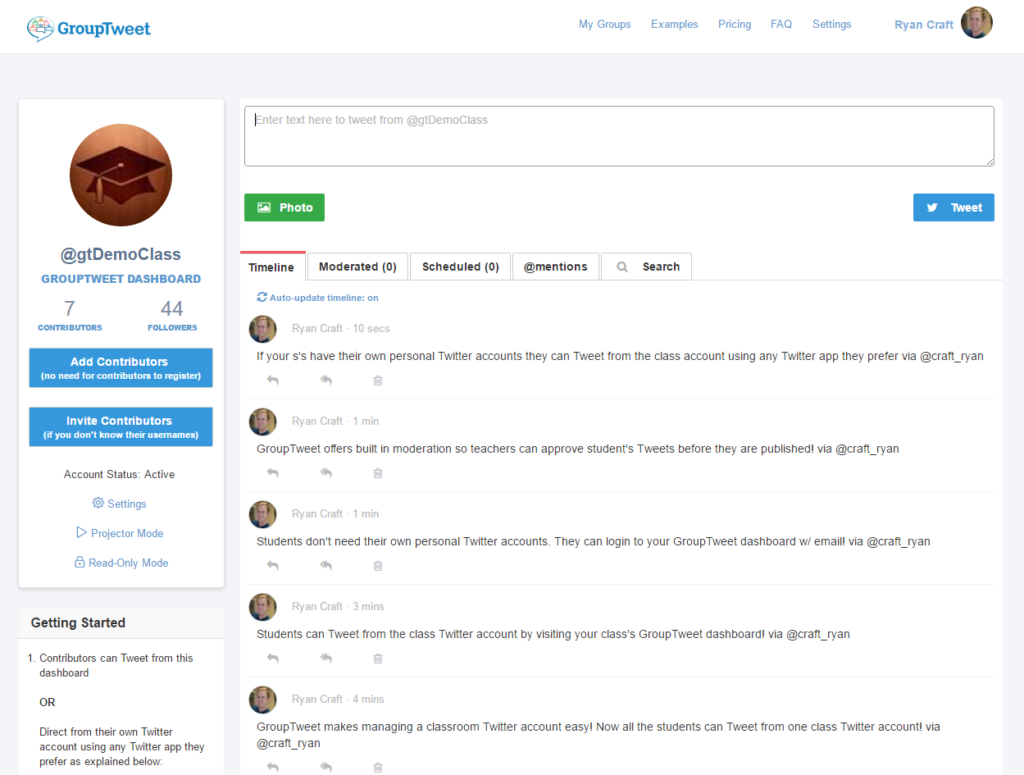Launch Projector Mode

tap(120, 533)
